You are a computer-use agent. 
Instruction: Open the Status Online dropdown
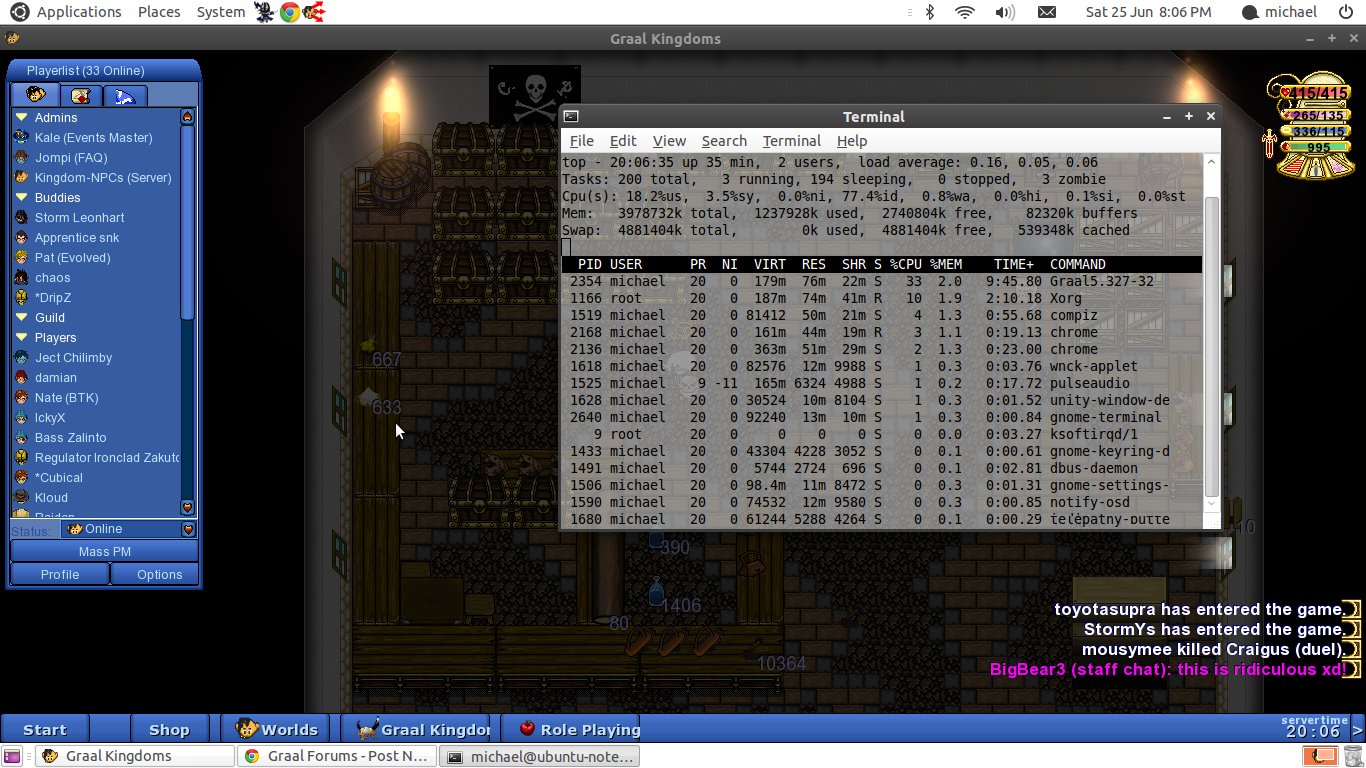187,529
